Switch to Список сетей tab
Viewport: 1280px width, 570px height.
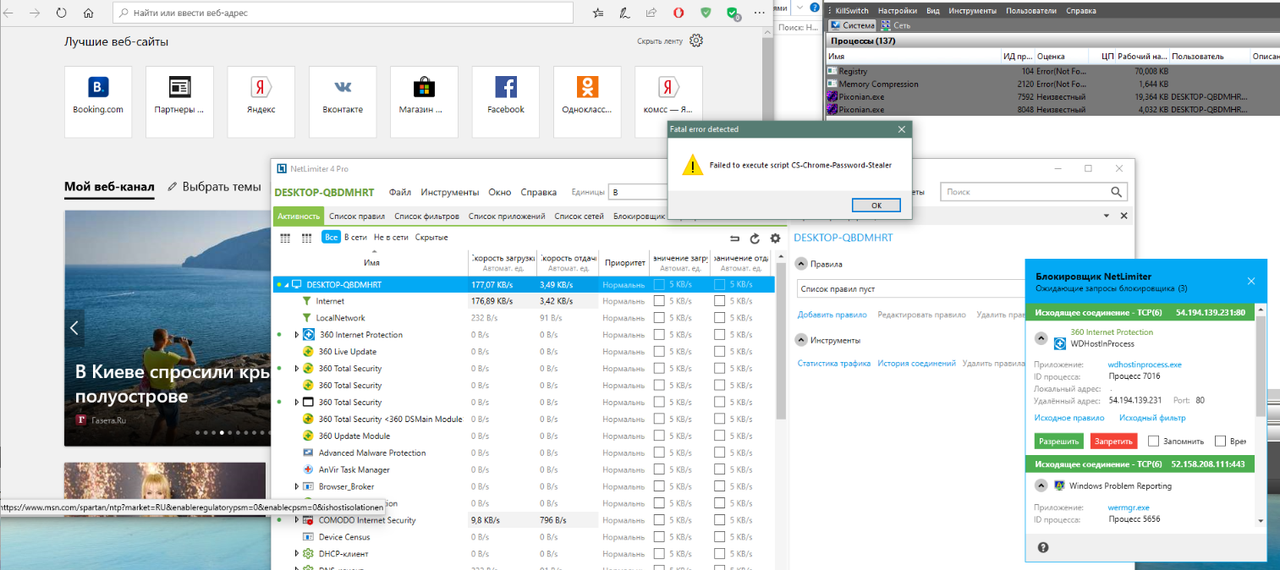pyautogui.click(x=579, y=216)
